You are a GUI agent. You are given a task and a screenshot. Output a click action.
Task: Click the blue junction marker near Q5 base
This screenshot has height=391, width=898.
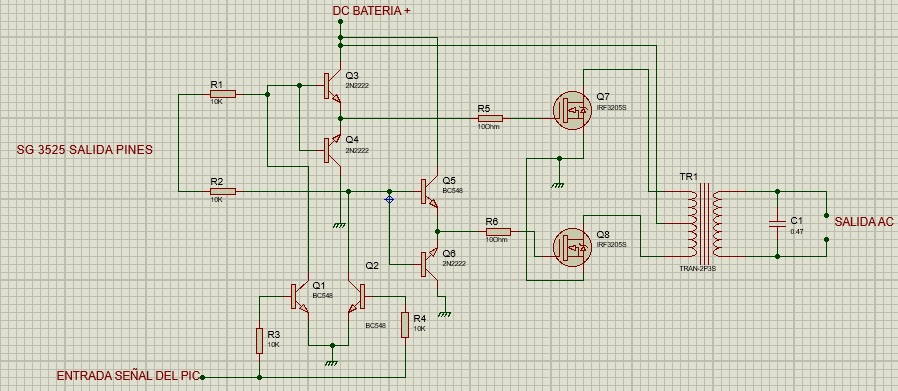coord(389,199)
